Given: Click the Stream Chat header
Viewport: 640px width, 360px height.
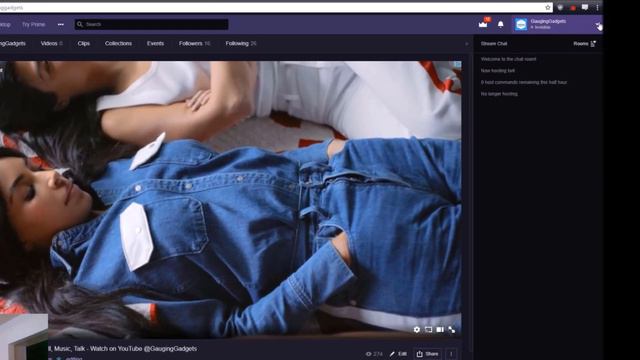Looking at the screenshot, I should [x=494, y=44].
